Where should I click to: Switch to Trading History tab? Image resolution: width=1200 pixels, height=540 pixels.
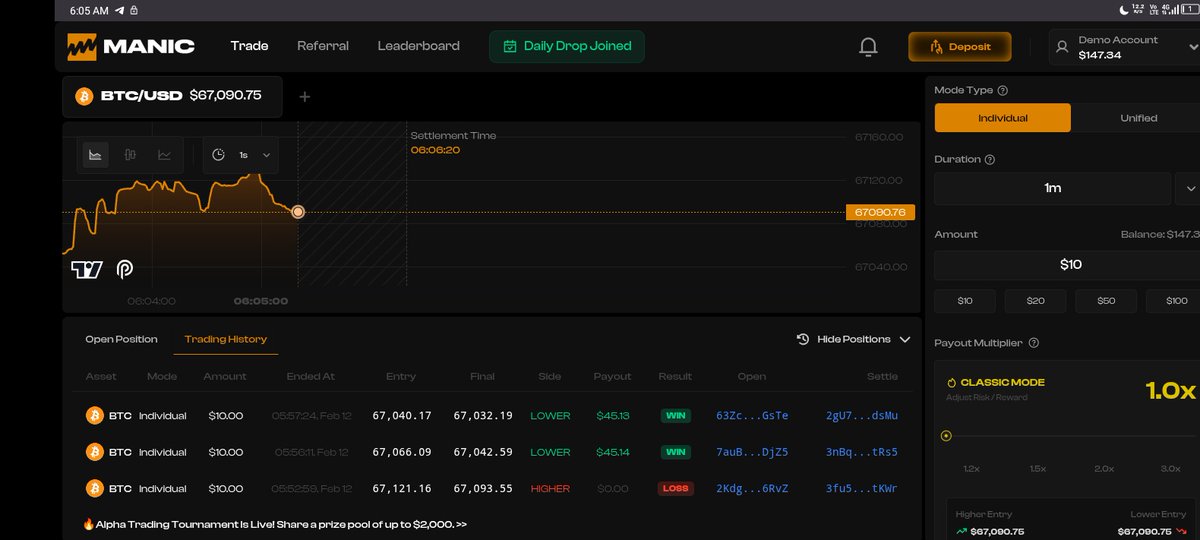226,339
